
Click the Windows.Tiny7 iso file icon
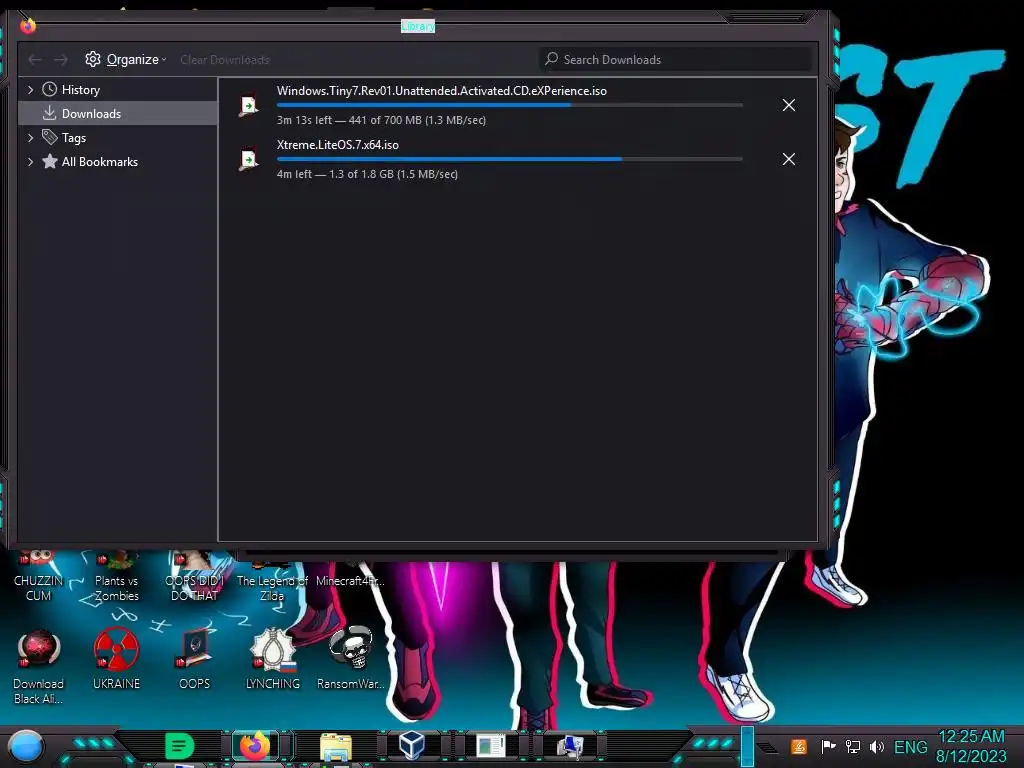[x=248, y=106]
